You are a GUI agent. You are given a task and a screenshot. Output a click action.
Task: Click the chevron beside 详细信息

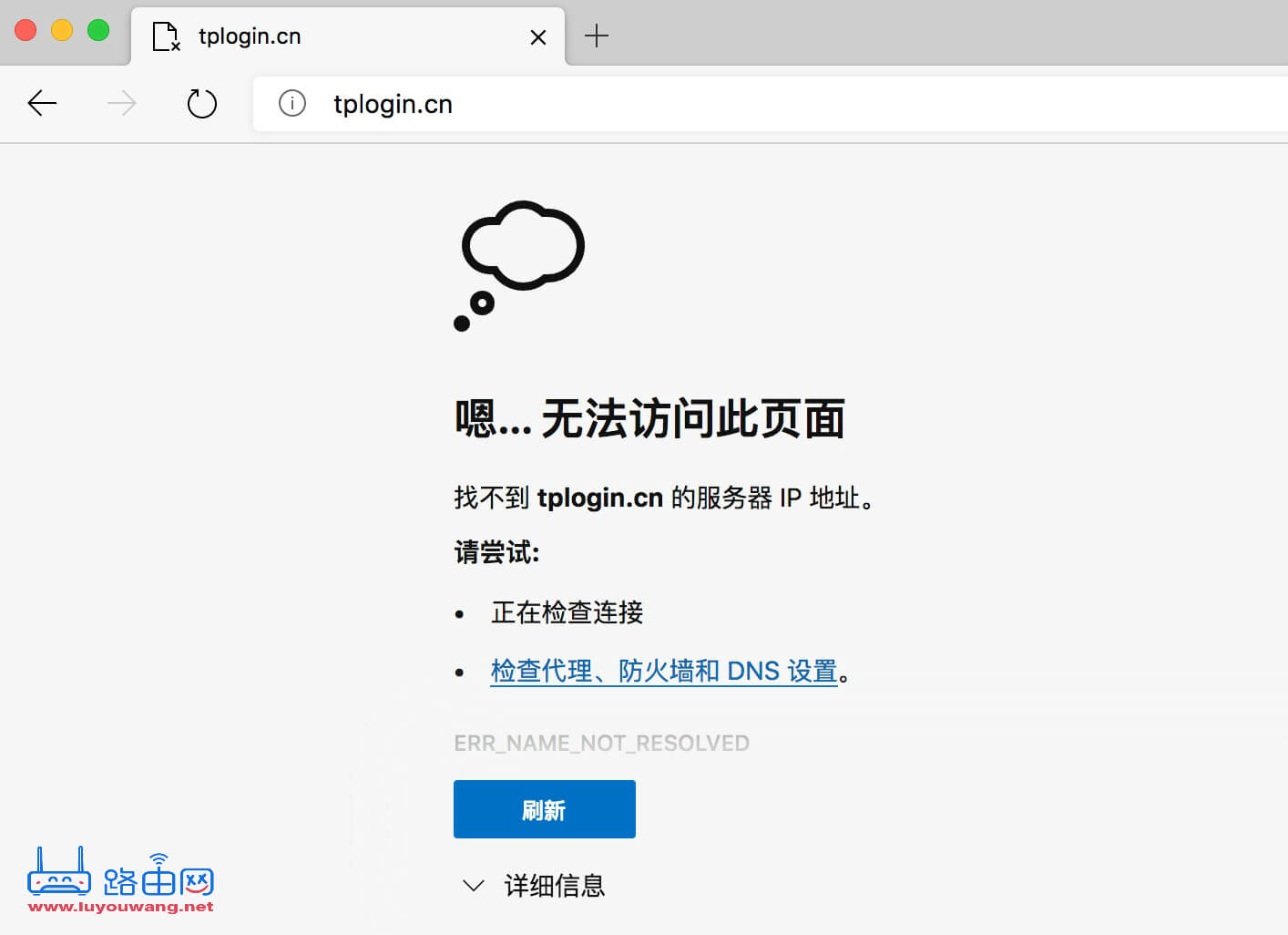pyautogui.click(x=473, y=885)
